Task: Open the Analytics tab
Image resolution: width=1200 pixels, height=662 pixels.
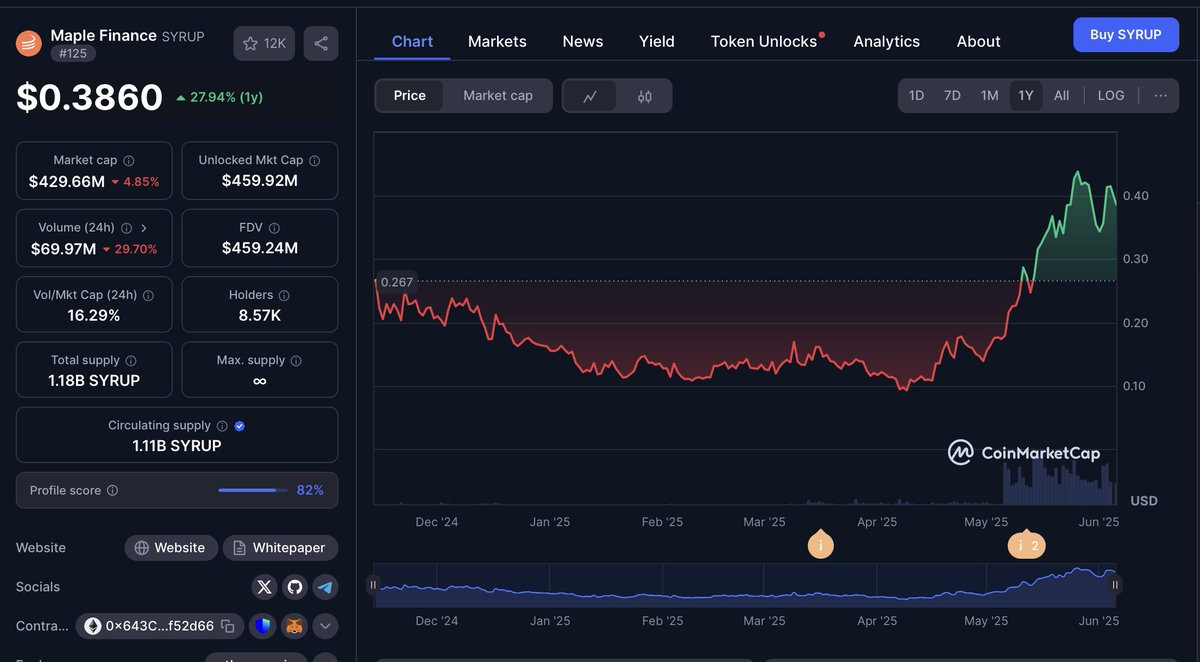Action: pos(886,41)
